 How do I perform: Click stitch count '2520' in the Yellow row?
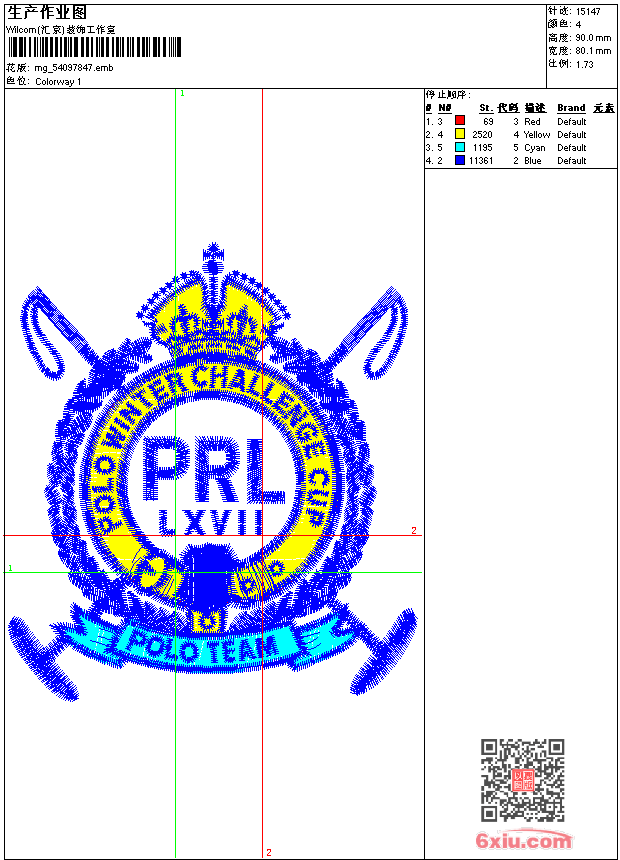tap(482, 134)
